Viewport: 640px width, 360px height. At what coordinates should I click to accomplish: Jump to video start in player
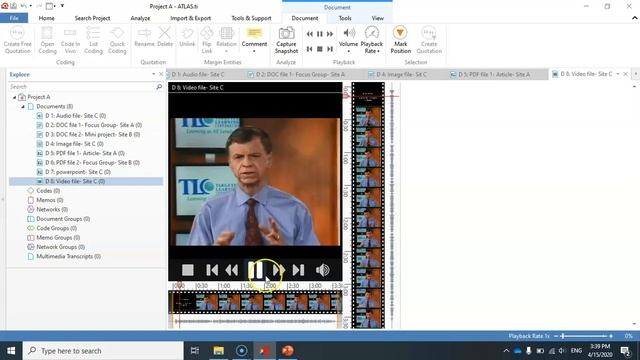click(212, 270)
